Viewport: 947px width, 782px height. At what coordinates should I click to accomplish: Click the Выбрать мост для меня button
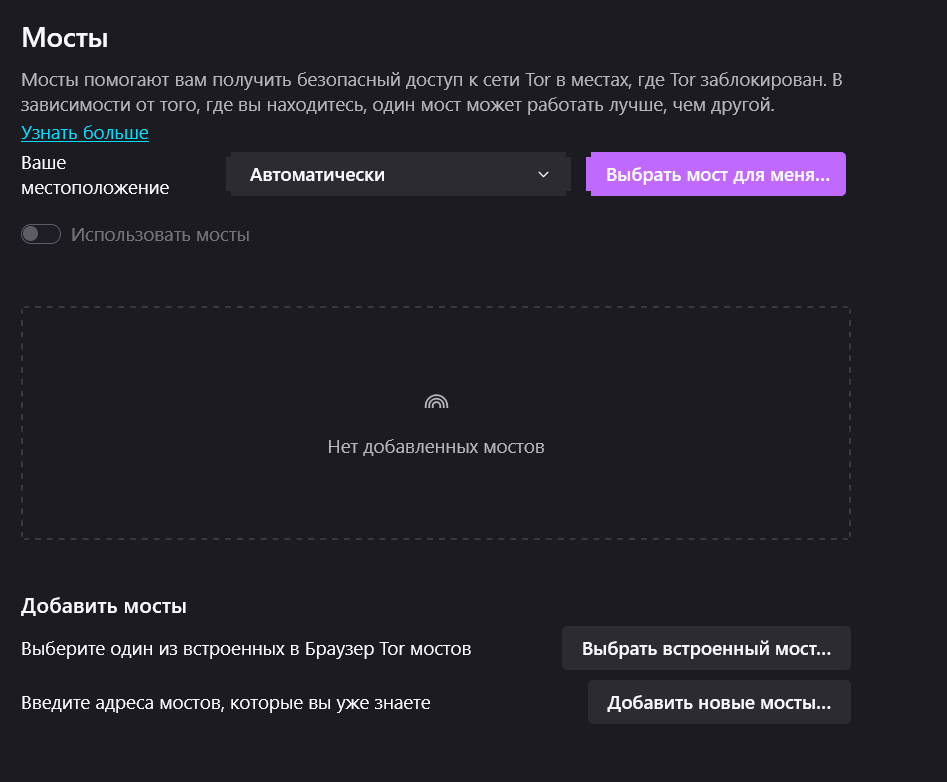[716, 175]
